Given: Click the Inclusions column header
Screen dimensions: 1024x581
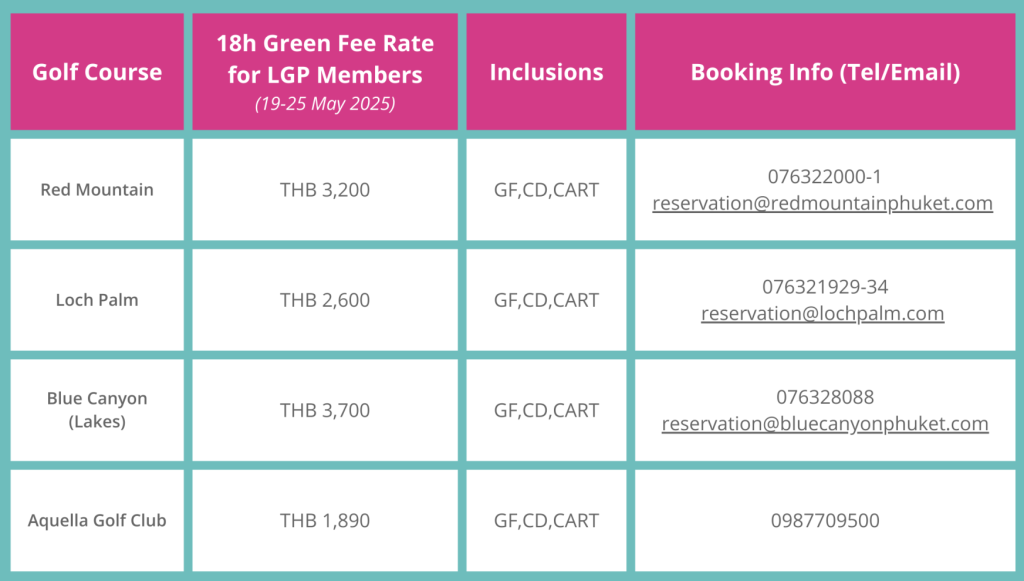Looking at the screenshot, I should click(x=547, y=72).
